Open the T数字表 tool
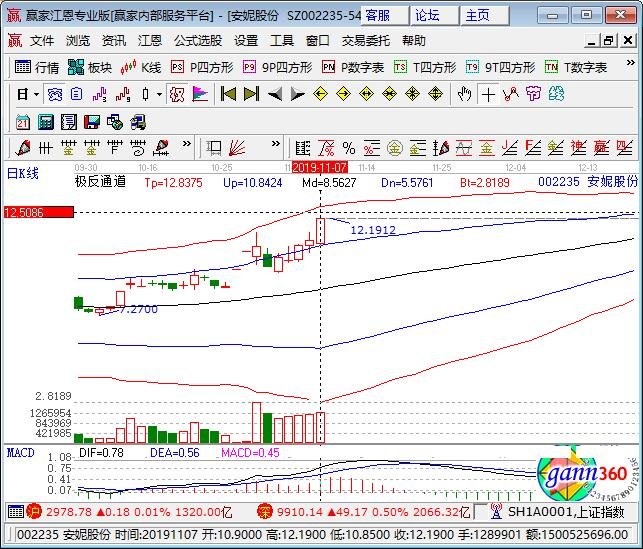This screenshot has height=549, width=643. click(x=576, y=67)
